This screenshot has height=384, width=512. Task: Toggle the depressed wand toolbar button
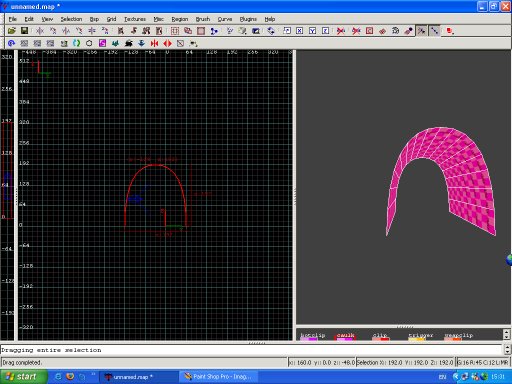pos(422,31)
